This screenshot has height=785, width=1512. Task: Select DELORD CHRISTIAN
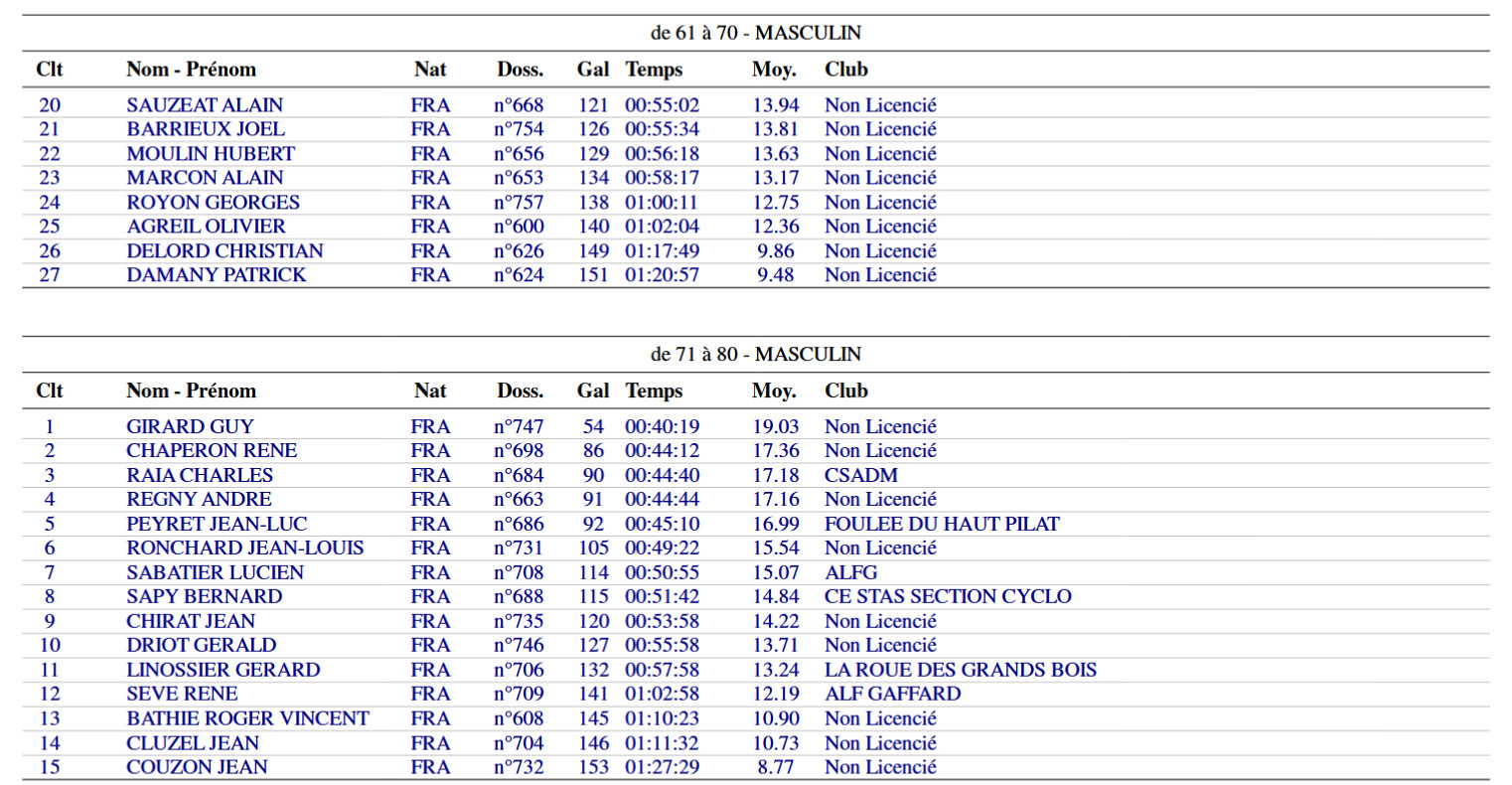225,251
